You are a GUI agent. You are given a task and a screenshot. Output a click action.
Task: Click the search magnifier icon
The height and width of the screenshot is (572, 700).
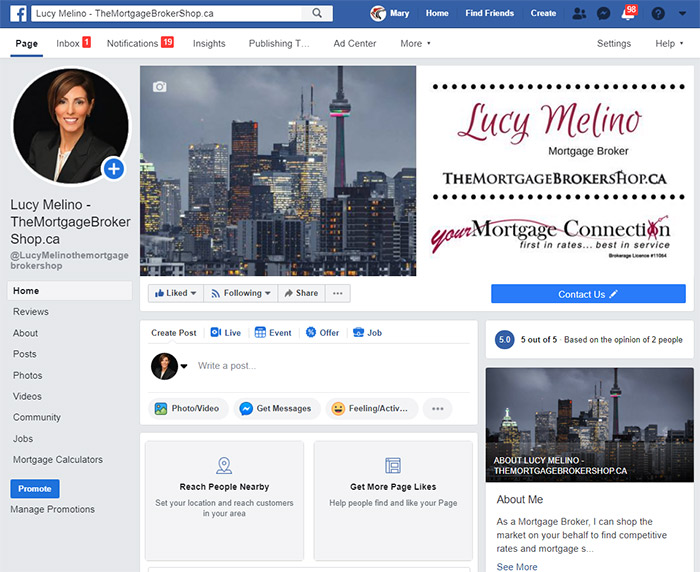(x=317, y=13)
